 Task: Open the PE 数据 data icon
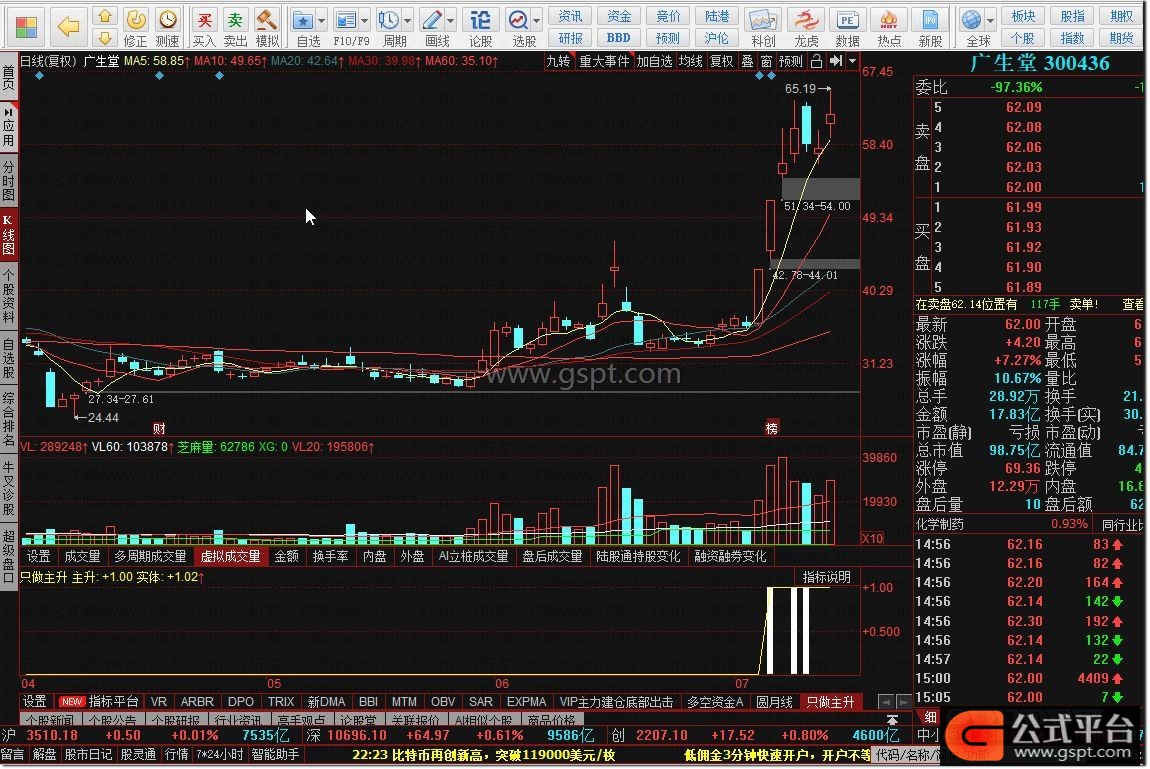point(847,27)
